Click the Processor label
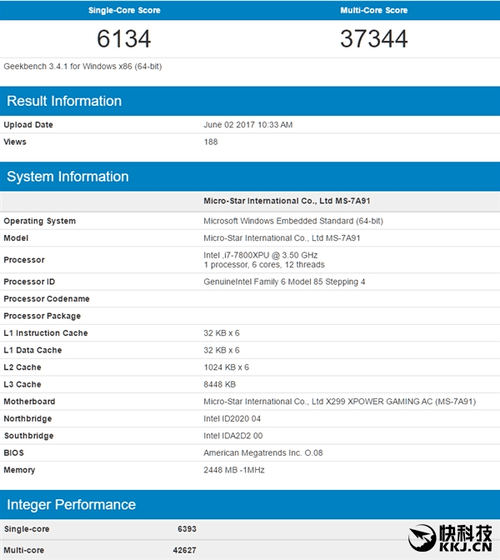 click(24, 260)
